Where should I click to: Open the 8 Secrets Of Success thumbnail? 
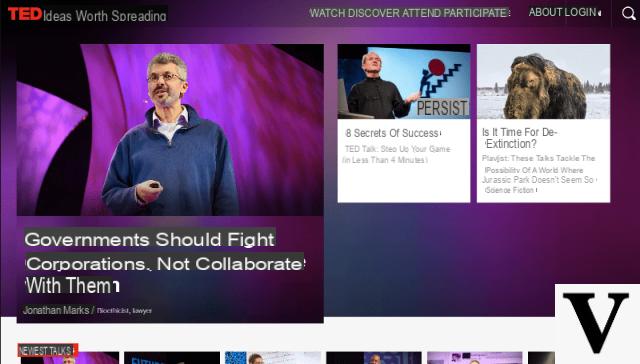point(404,82)
